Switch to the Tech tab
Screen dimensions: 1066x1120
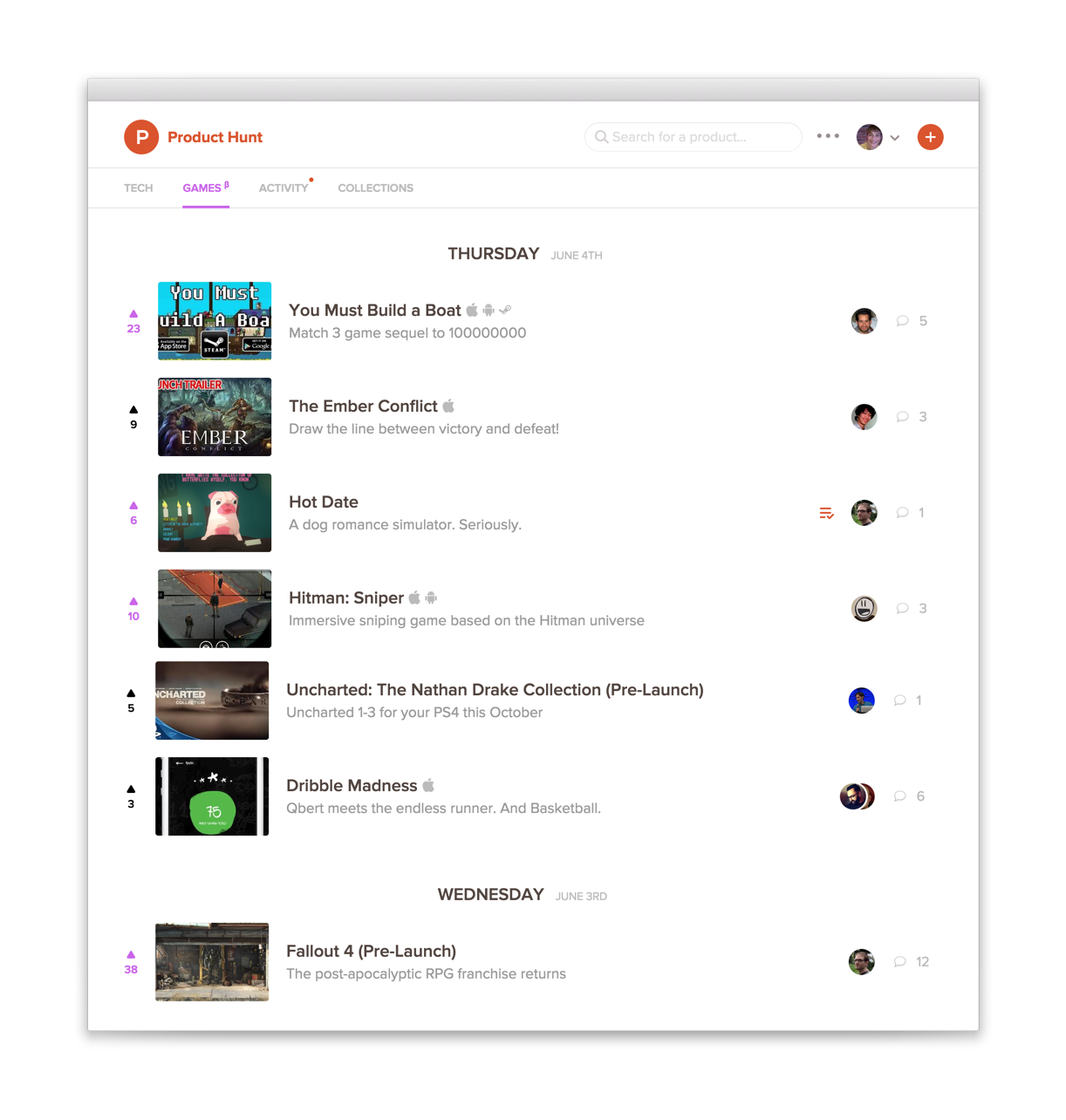(x=138, y=188)
